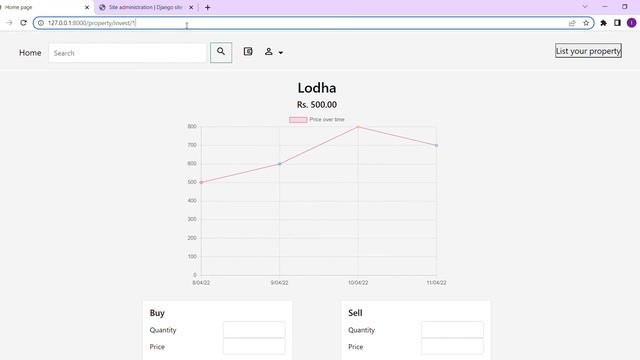Viewport: 640px width, 360px height.
Task: Focus the Buy Quantity field
Action: tap(254, 330)
